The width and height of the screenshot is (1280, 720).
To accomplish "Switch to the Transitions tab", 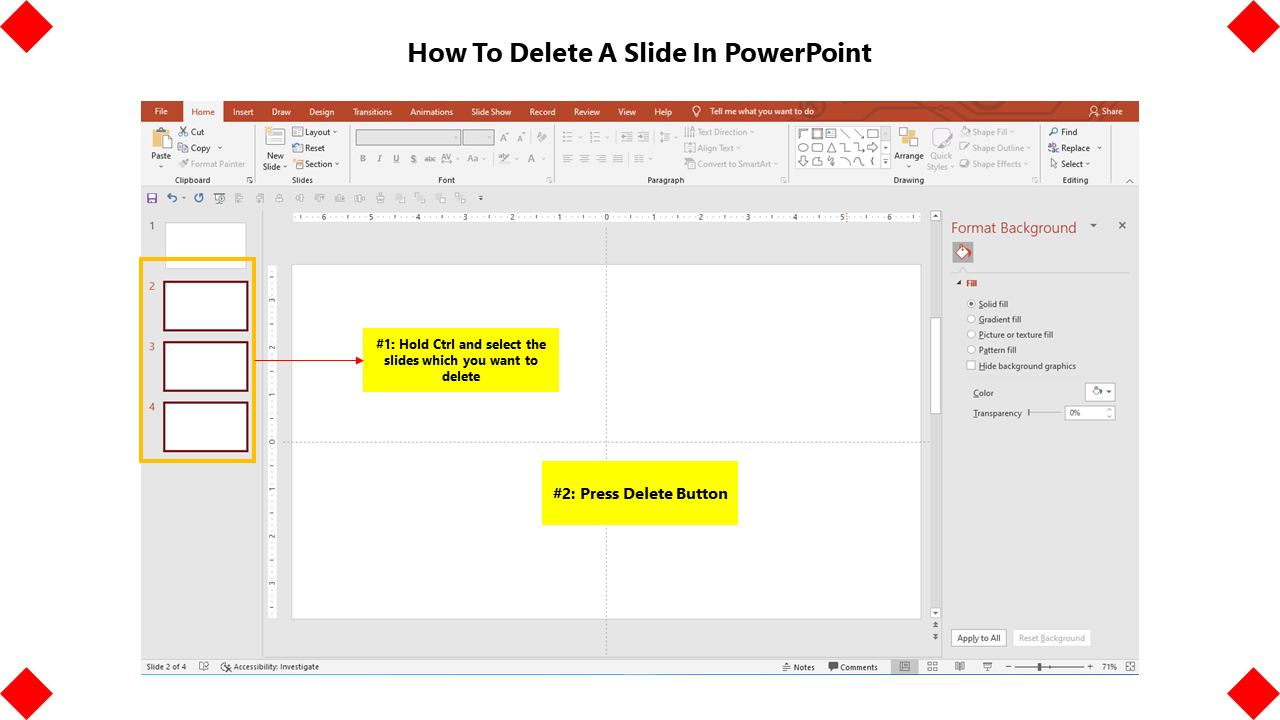I will point(373,112).
